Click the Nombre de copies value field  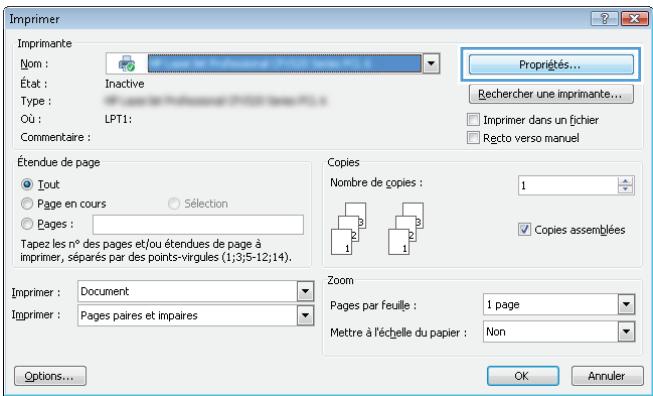coord(568,185)
